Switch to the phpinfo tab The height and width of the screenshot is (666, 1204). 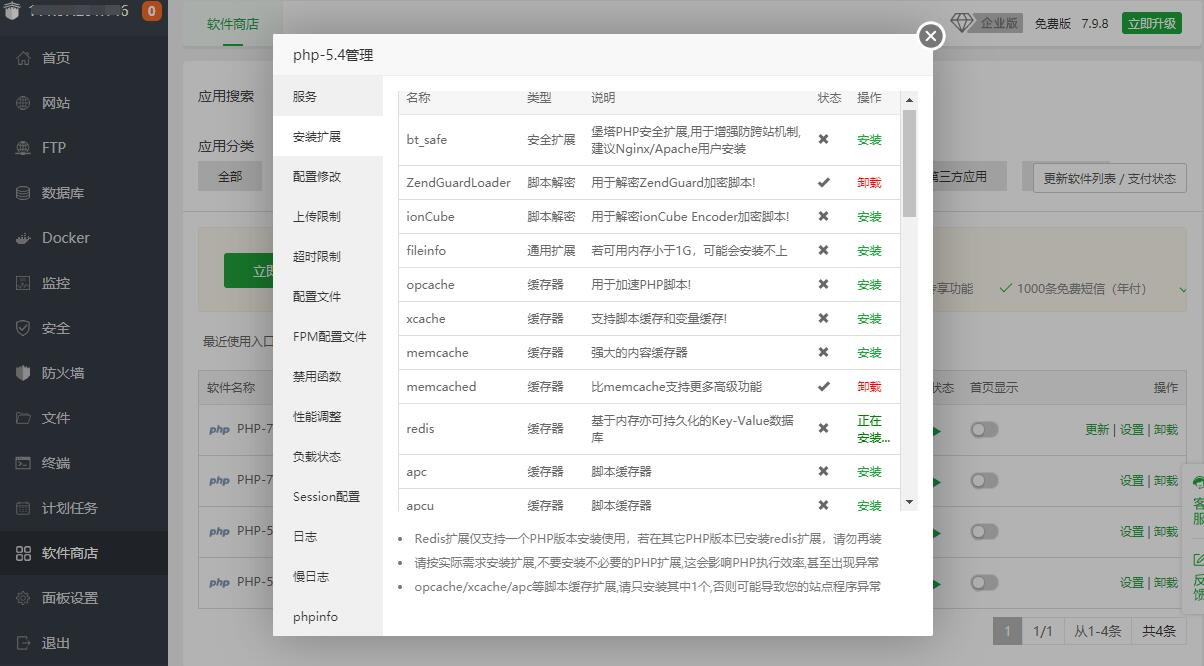click(x=316, y=616)
